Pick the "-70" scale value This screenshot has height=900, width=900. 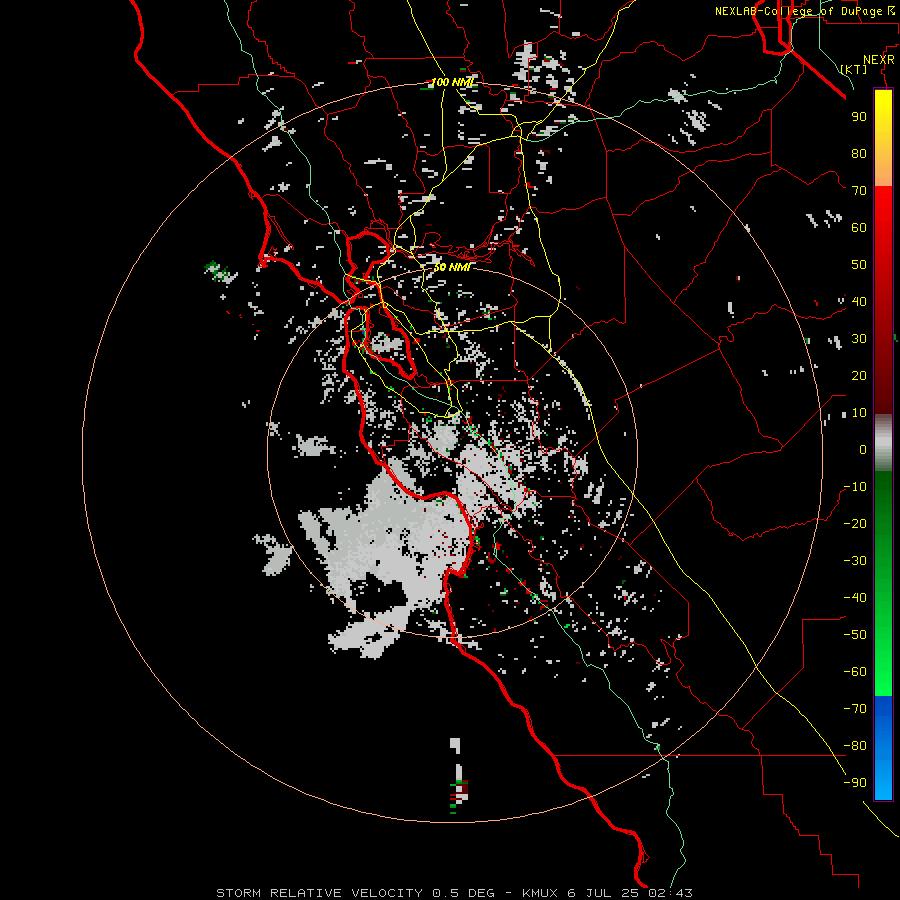click(855, 709)
